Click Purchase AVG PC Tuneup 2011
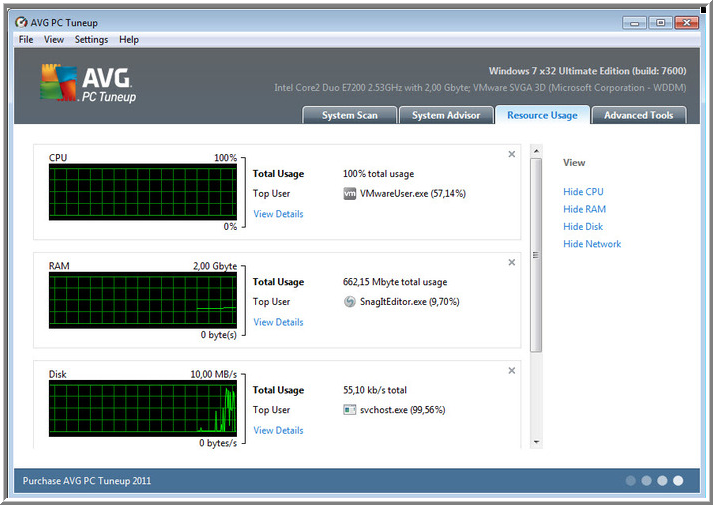 point(87,481)
